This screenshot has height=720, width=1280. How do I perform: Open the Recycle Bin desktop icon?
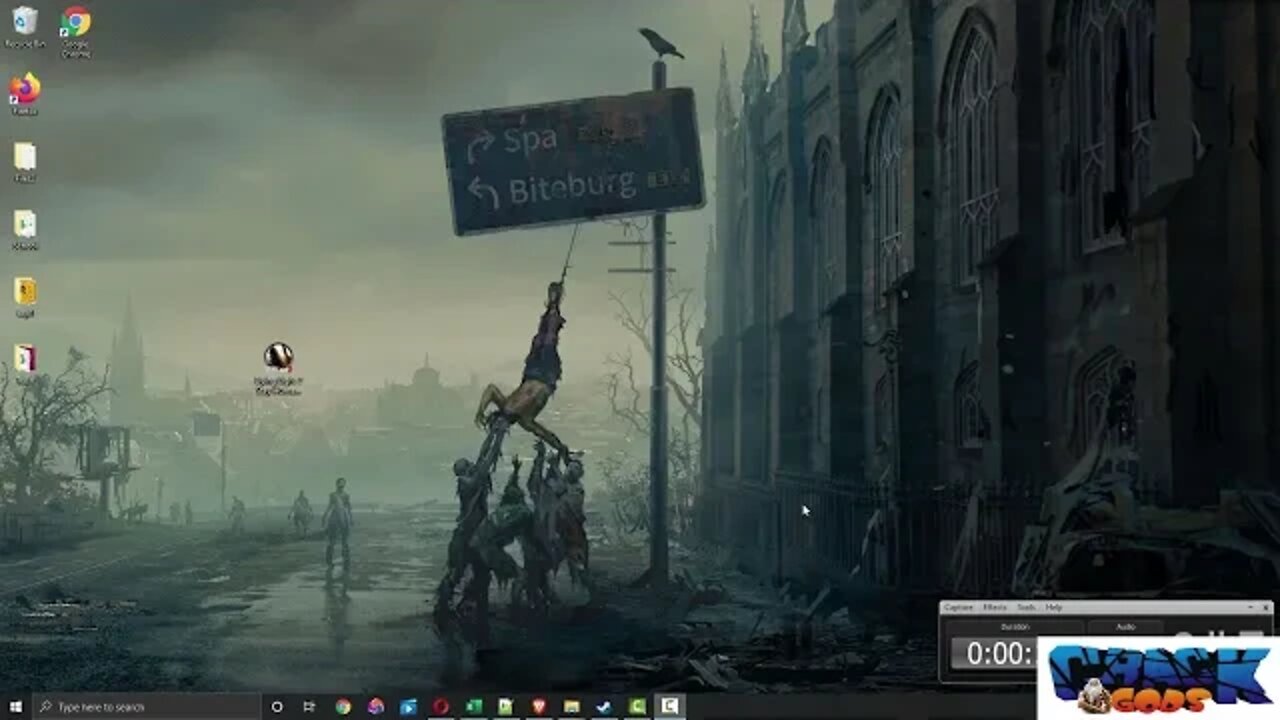(x=25, y=27)
